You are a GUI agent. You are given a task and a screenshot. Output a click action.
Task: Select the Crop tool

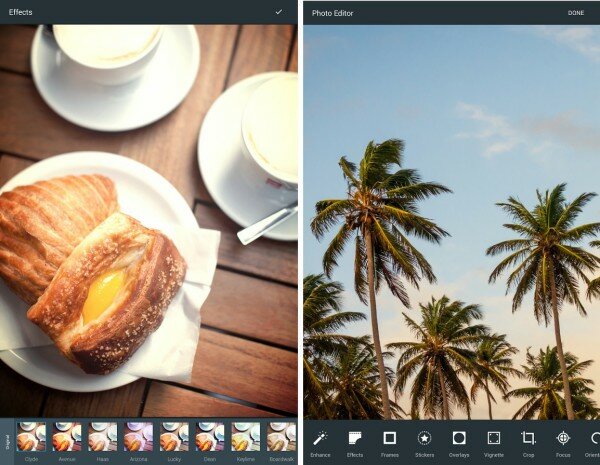(x=528, y=438)
